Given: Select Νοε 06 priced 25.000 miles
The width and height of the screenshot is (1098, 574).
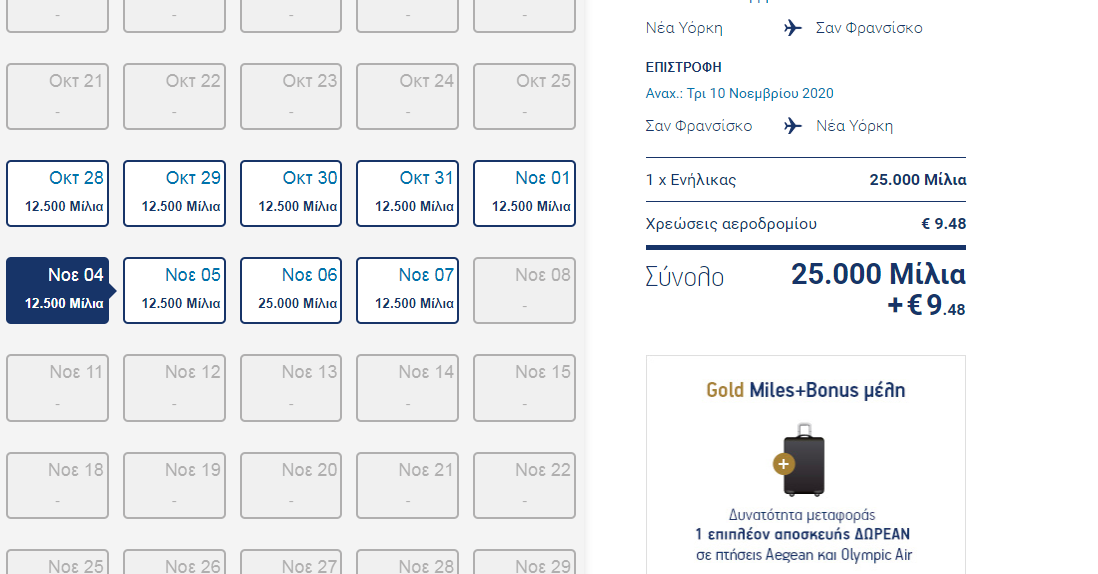Looking at the screenshot, I should [x=291, y=290].
